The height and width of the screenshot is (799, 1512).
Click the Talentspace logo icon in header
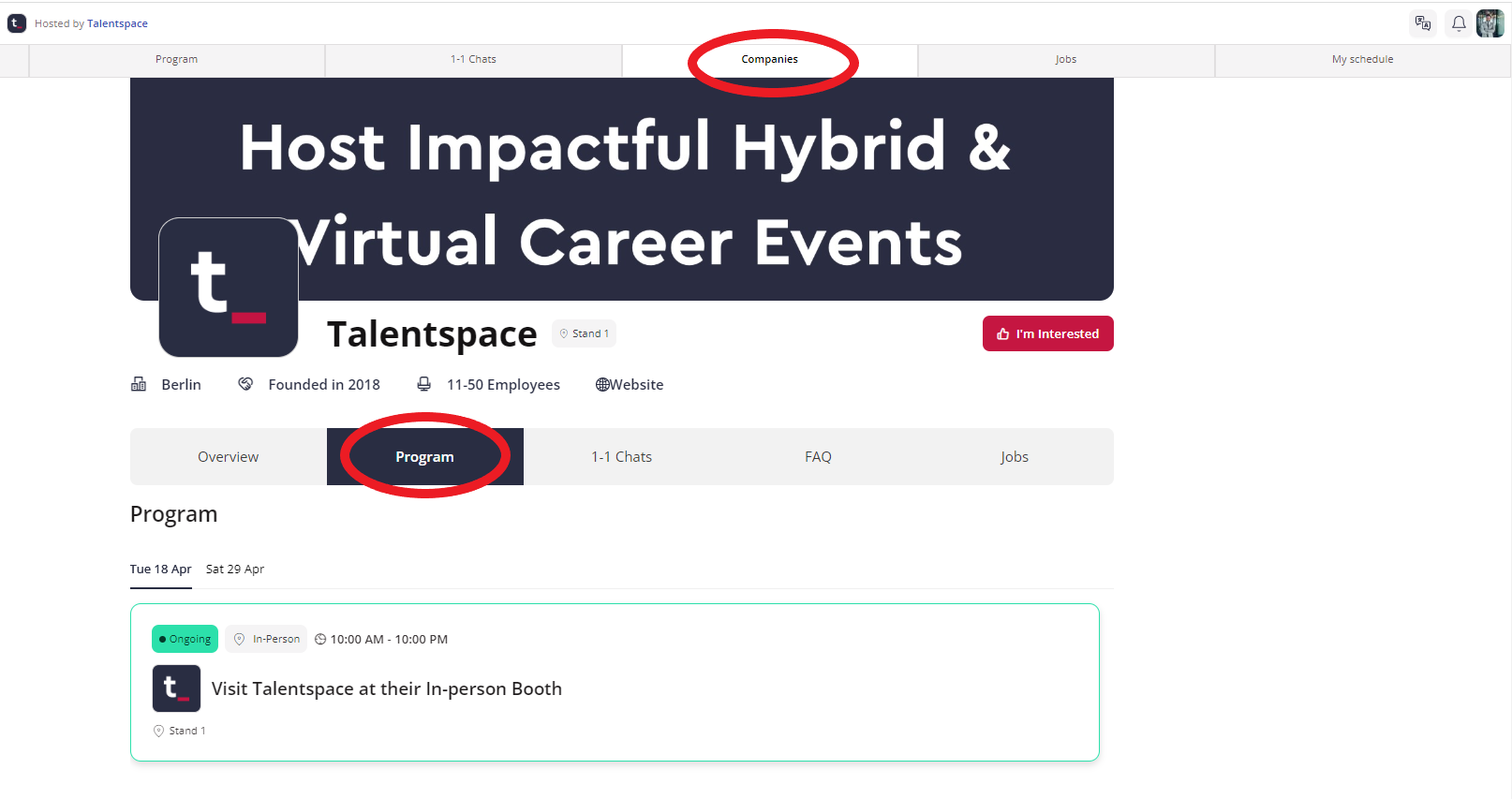pyautogui.click(x=17, y=23)
